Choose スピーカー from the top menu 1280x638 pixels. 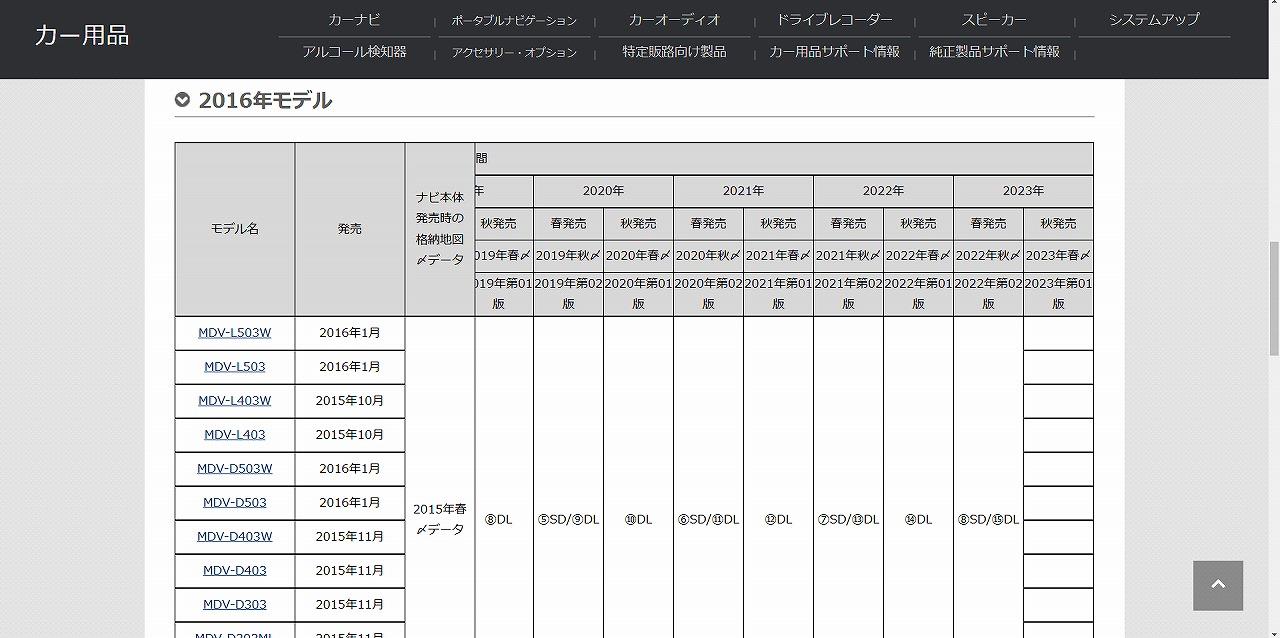tap(994, 20)
